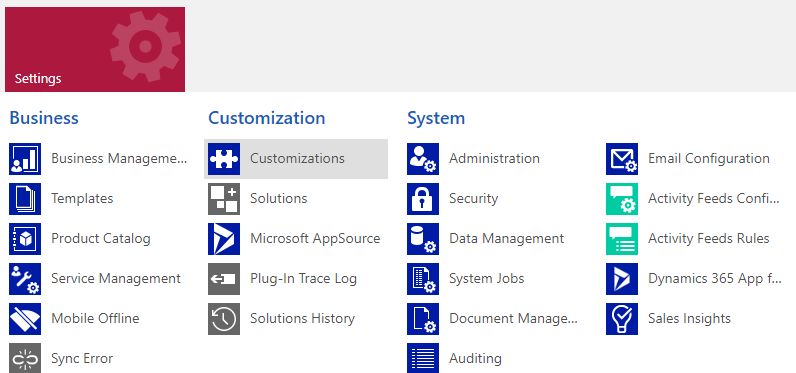Select the Mobile Offline label

click(95, 319)
